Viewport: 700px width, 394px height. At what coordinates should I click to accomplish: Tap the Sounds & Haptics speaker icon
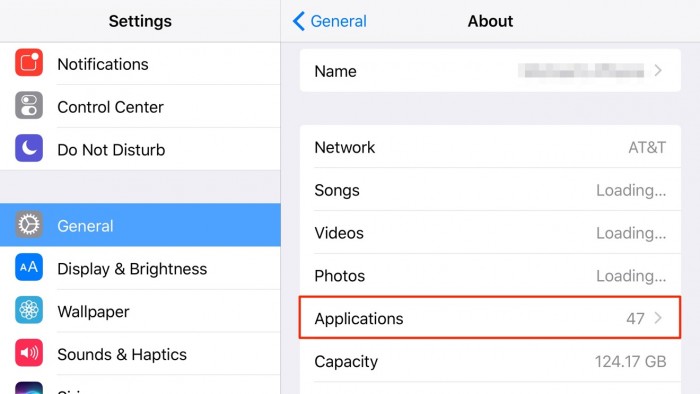pos(29,353)
